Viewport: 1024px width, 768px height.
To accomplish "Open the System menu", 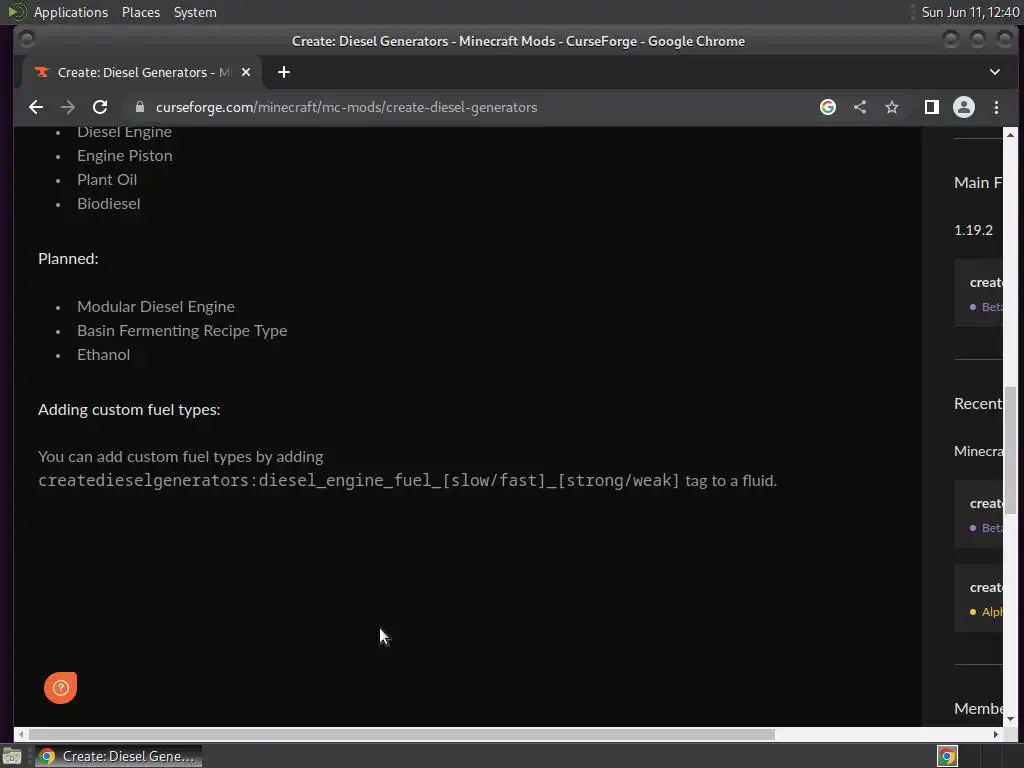I will point(195,12).
